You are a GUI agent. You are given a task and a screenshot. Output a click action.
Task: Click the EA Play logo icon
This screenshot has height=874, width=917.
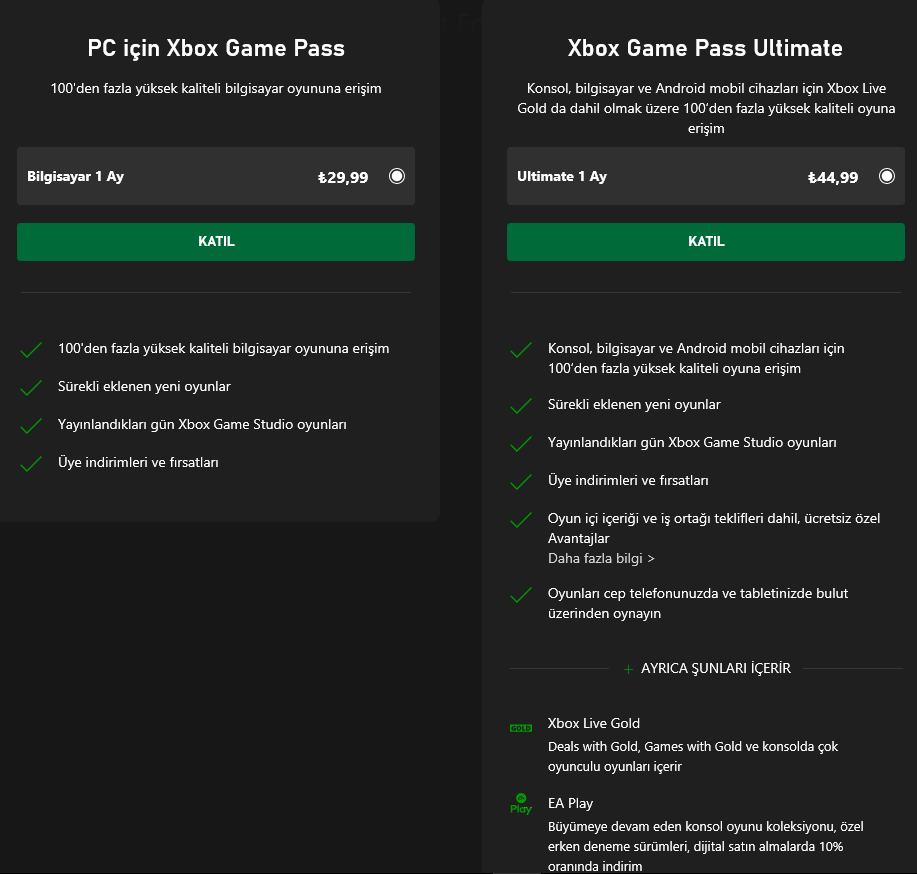(x=521, y=804)
